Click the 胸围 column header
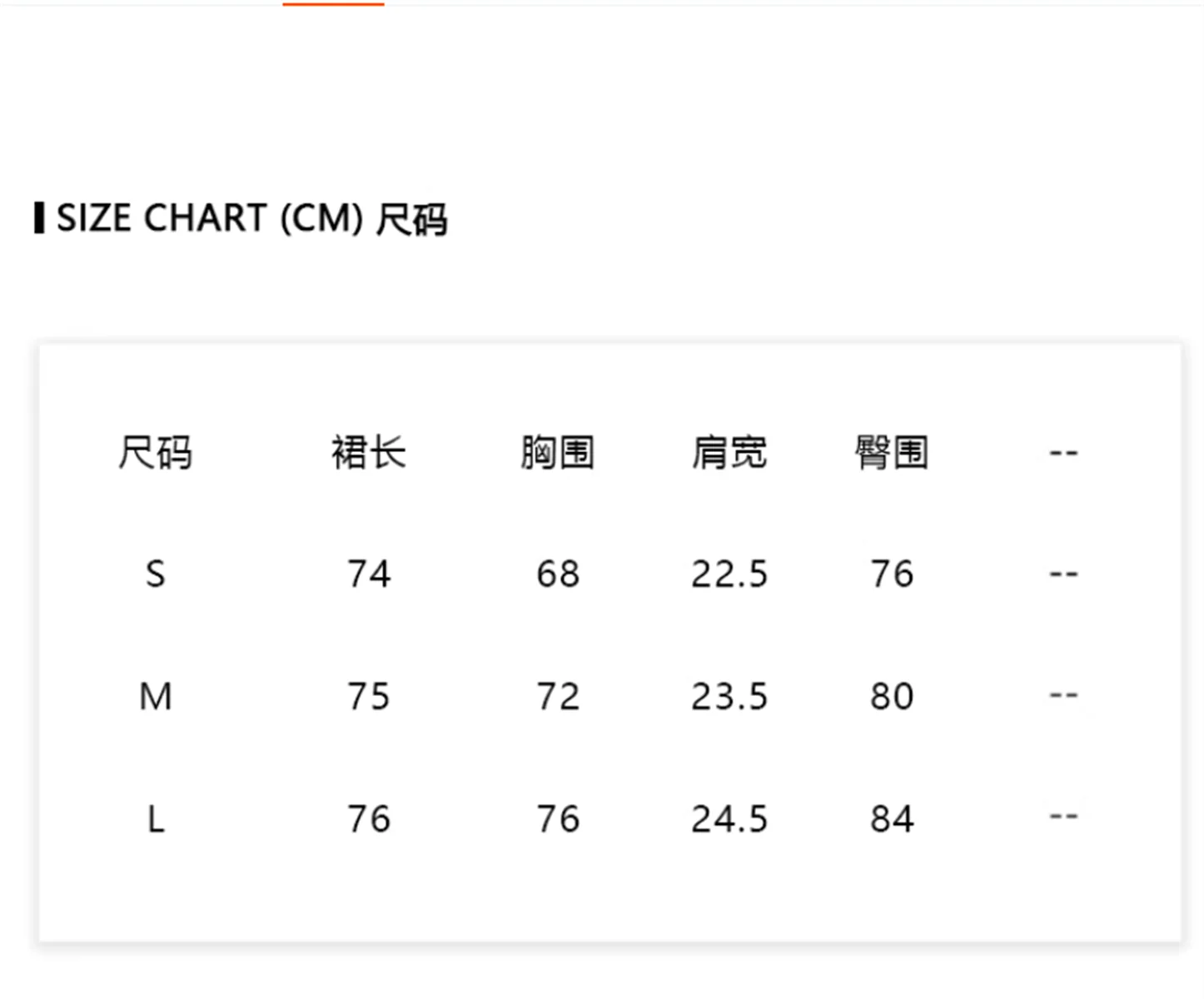 (558, 454)
